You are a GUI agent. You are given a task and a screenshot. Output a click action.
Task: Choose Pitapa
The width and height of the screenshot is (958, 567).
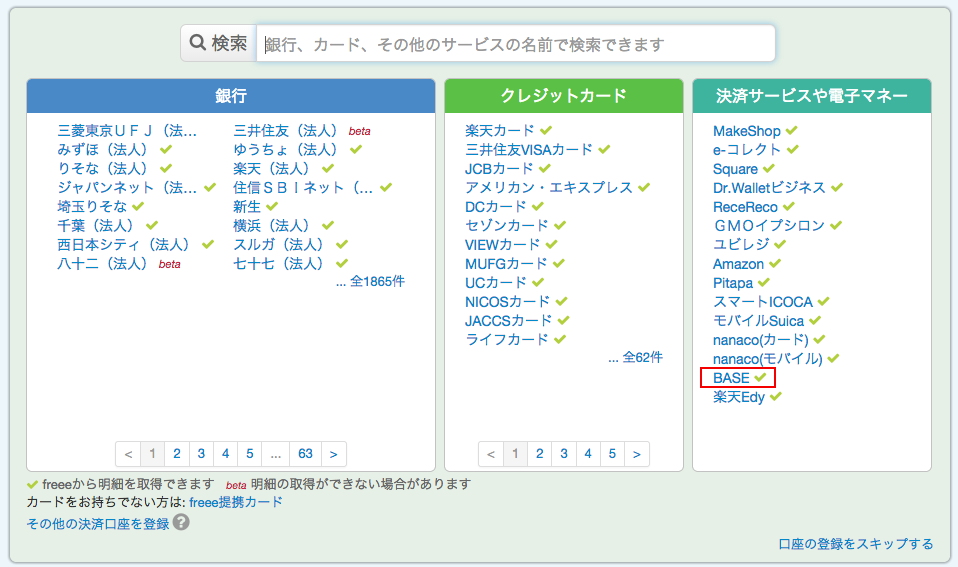pos(733,284)
